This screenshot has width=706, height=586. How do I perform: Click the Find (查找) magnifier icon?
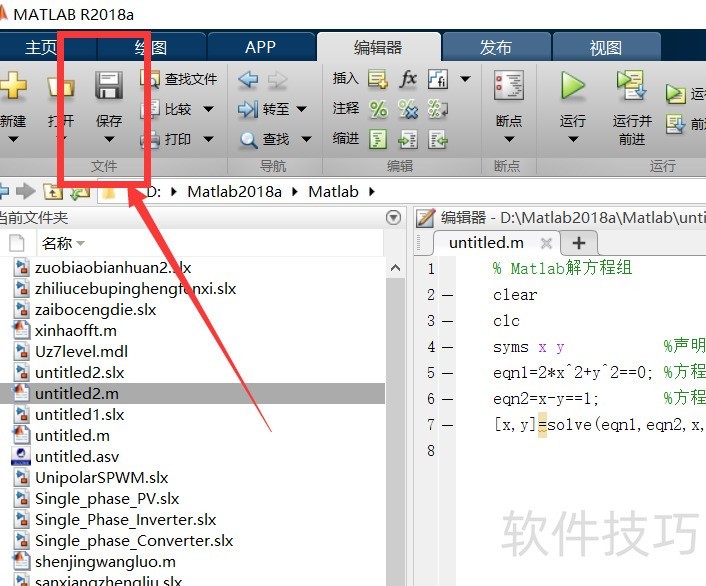coord(248,140)
